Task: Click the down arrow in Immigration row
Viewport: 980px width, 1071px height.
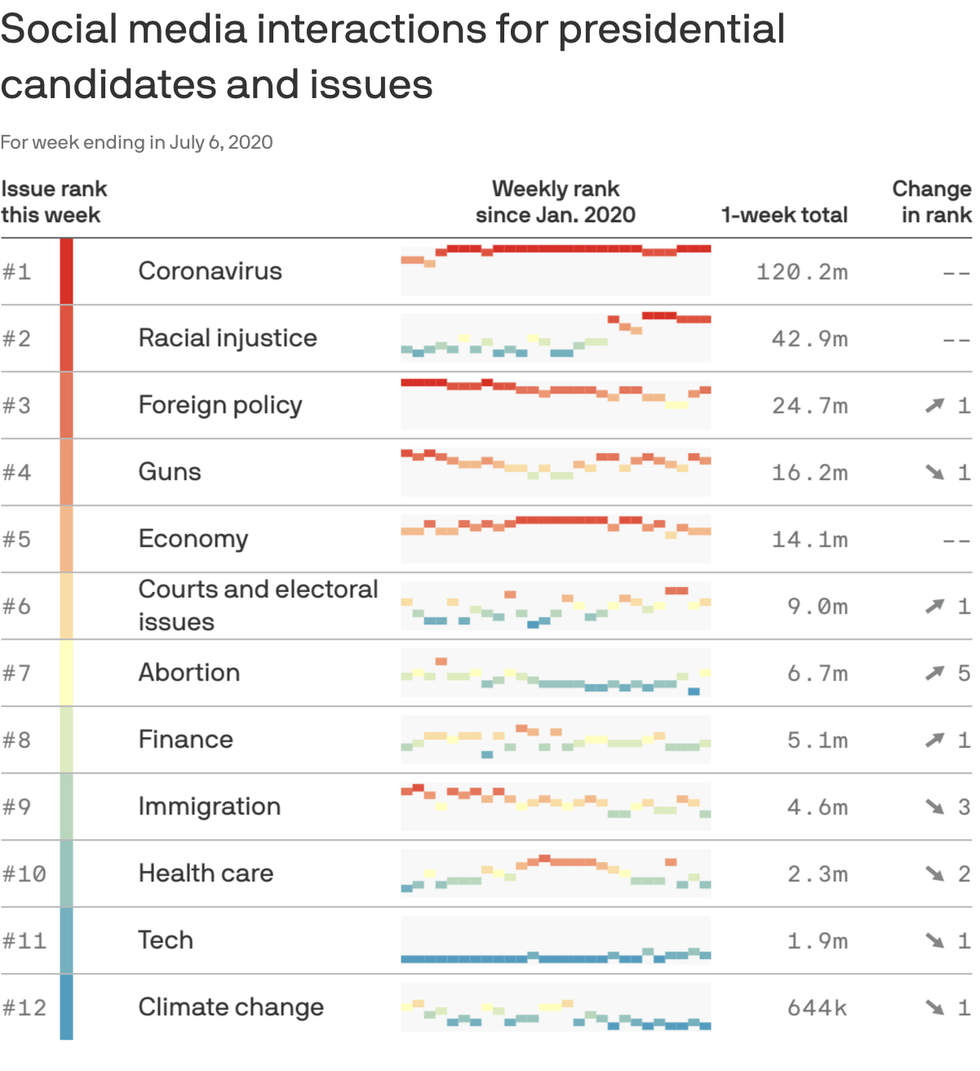Action: (x=935, y=807)
